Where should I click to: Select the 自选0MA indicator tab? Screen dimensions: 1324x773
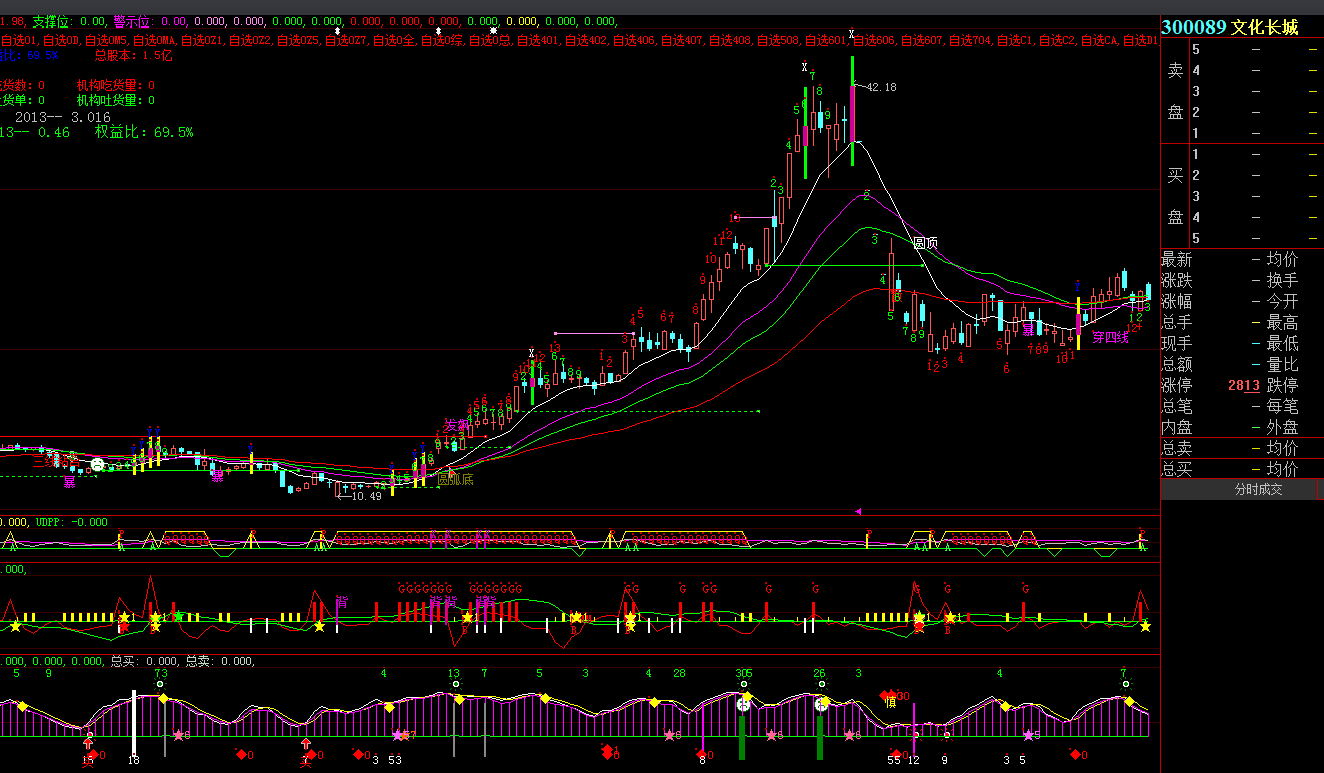[x=154, y=41]
